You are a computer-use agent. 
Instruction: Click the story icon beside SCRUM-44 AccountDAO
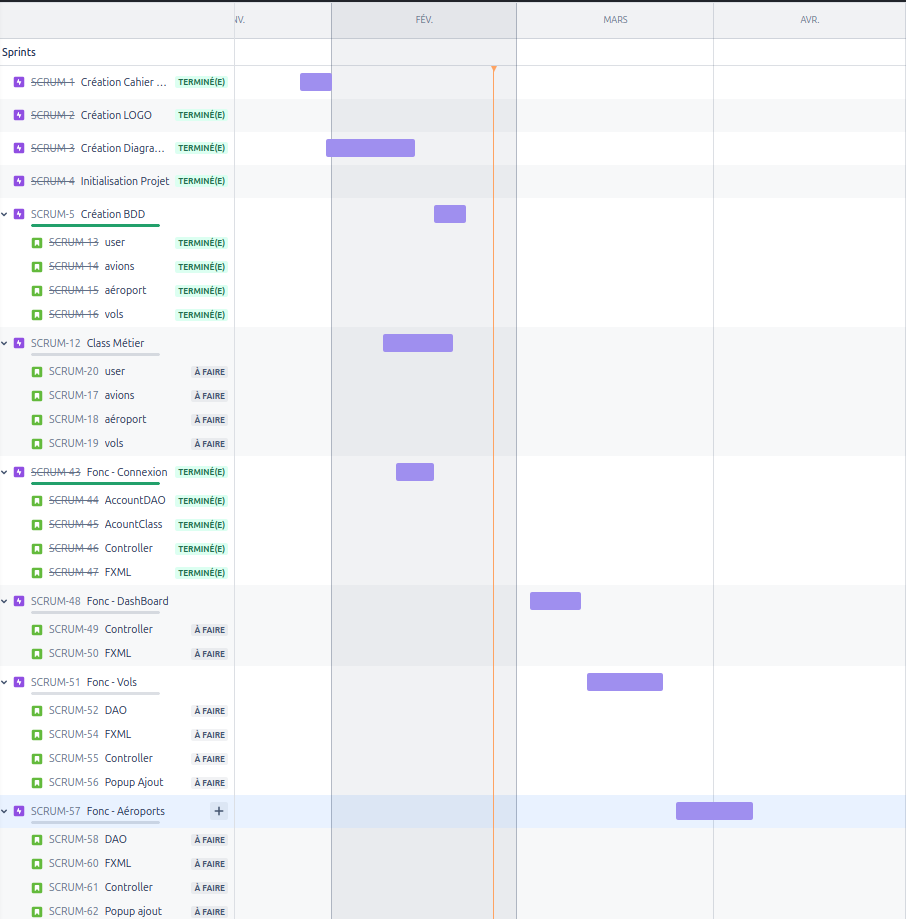[x=37, y=500]
